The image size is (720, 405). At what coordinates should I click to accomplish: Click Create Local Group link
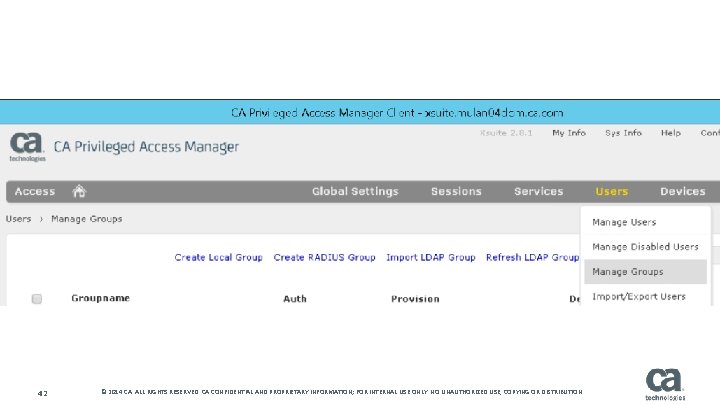pos(218,258)
